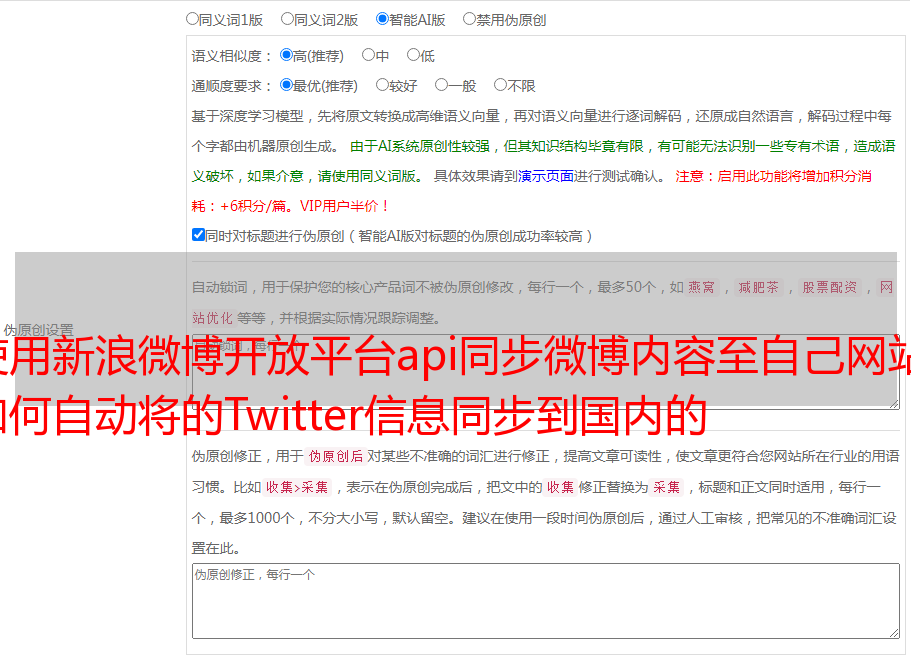Click the 燕窝 example keyword

click(701, 287)
